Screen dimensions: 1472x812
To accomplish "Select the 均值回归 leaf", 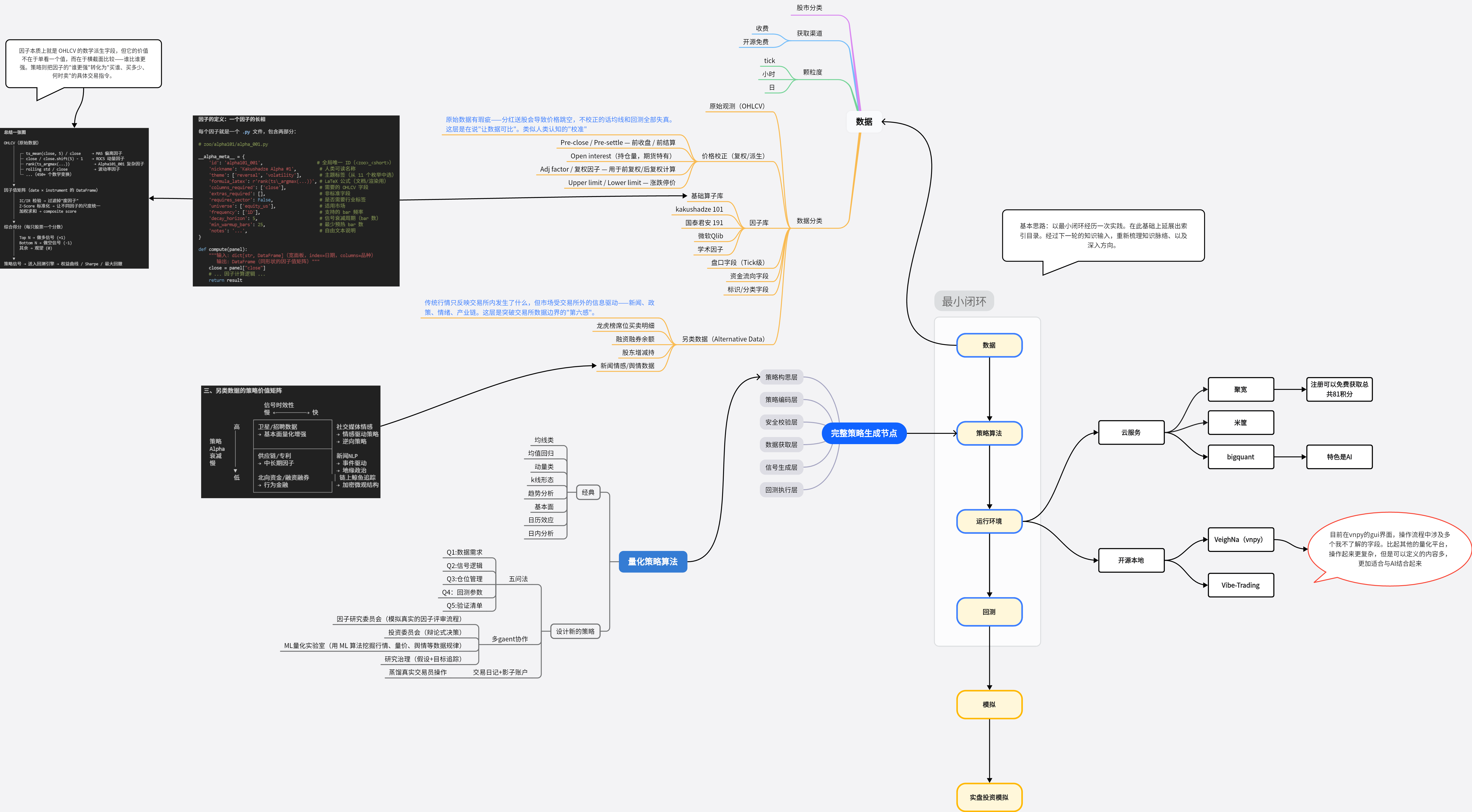I will [x=540, y=453].
